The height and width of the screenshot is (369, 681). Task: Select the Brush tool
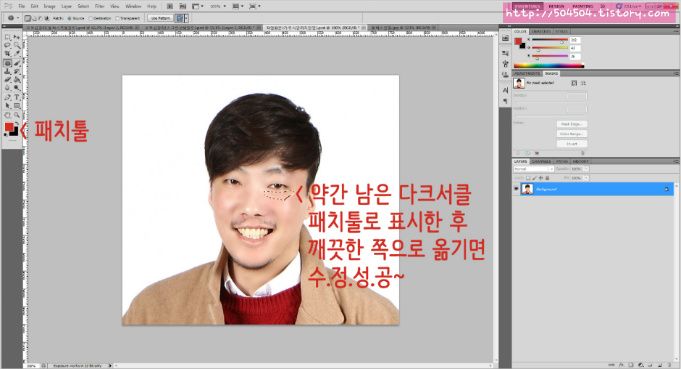17,63
